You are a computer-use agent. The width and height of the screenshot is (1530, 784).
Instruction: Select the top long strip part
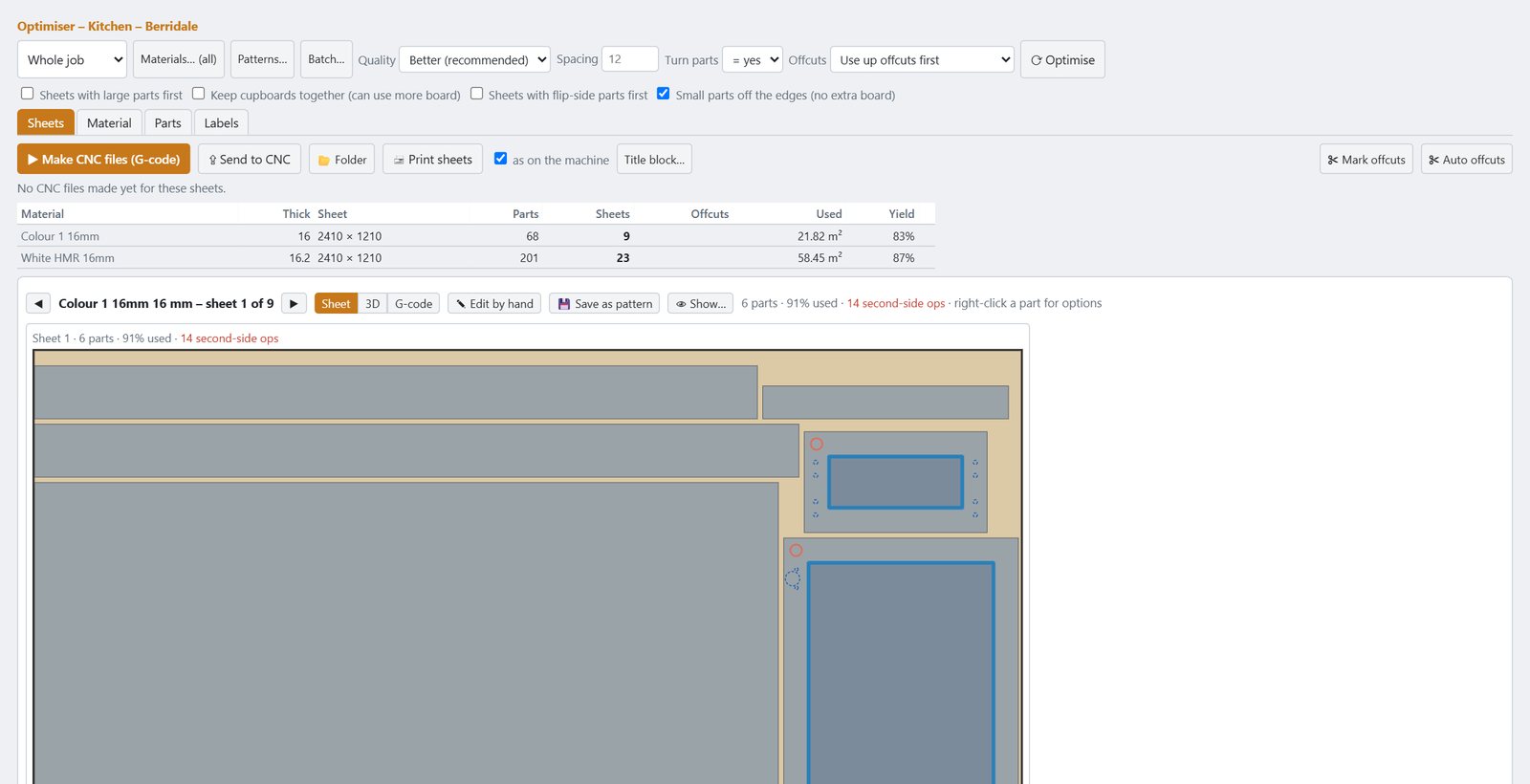tap(396, 392)
